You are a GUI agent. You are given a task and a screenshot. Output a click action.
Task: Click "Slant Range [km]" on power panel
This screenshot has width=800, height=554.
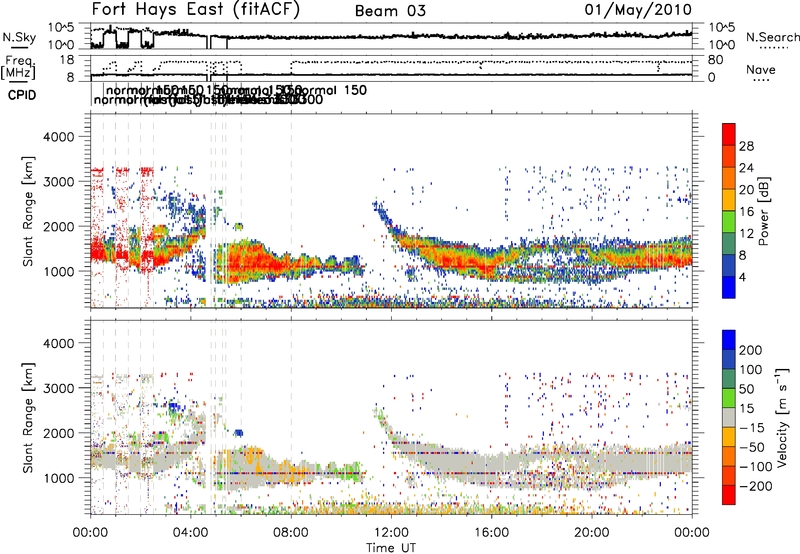(28, 212)
